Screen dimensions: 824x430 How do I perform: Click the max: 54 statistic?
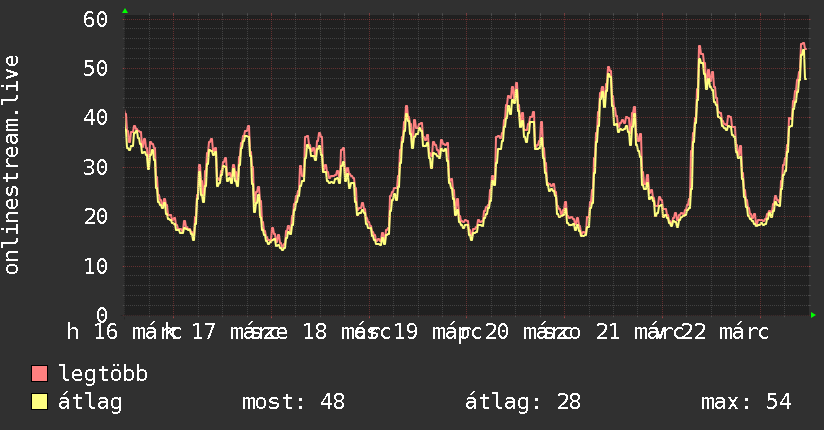[746, 402]
